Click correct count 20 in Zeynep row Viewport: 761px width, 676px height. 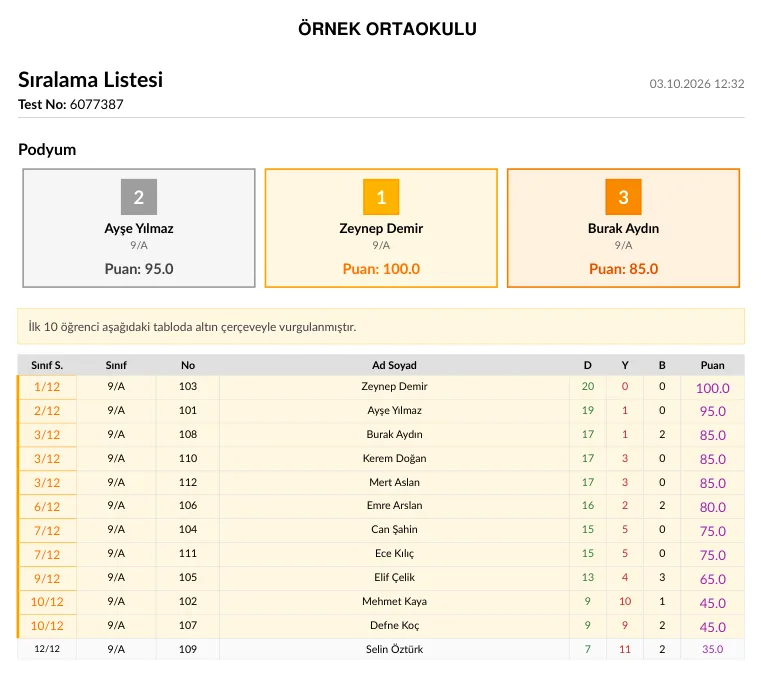point(588,386)
